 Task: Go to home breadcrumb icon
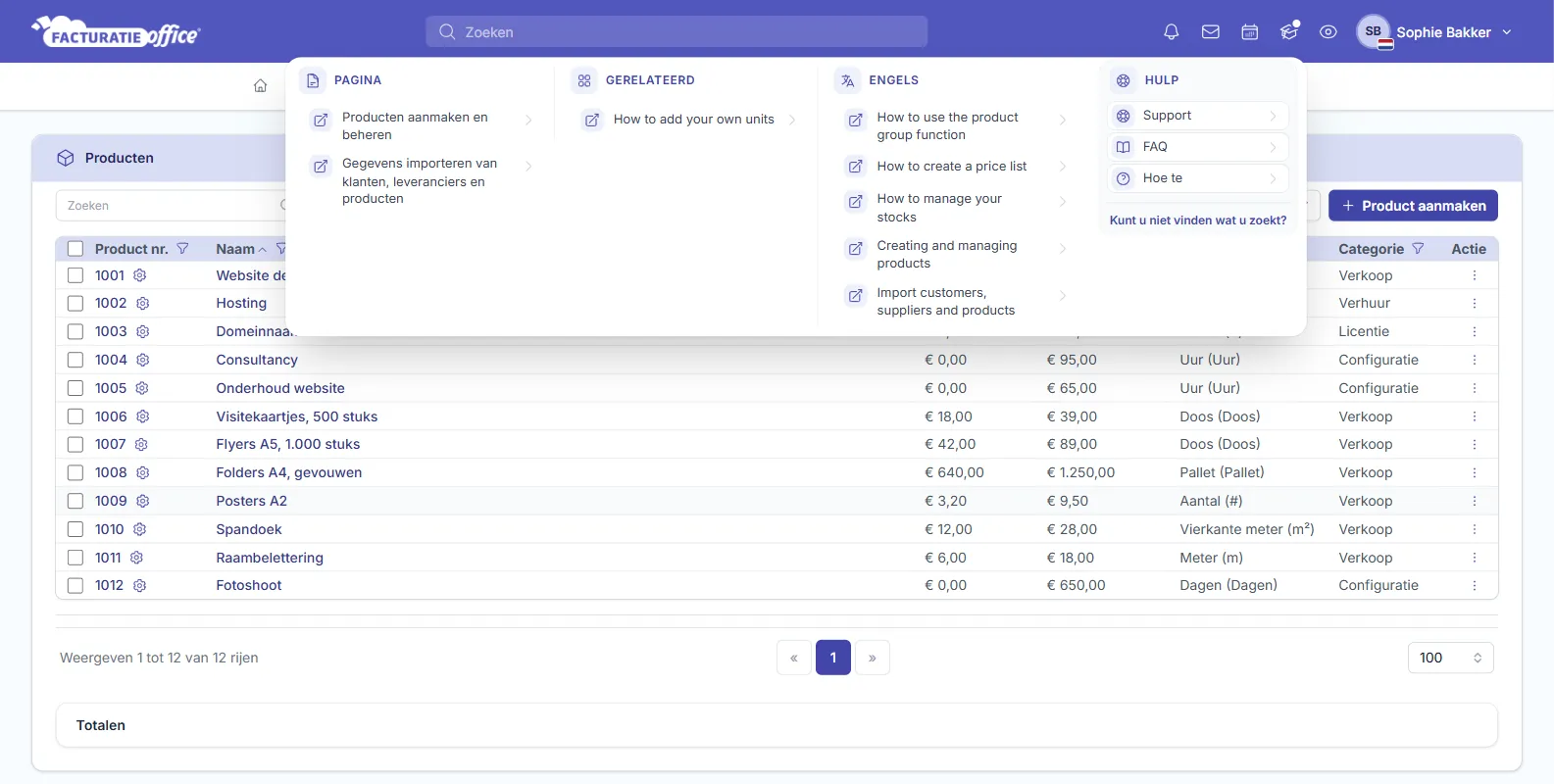[261, 86]
